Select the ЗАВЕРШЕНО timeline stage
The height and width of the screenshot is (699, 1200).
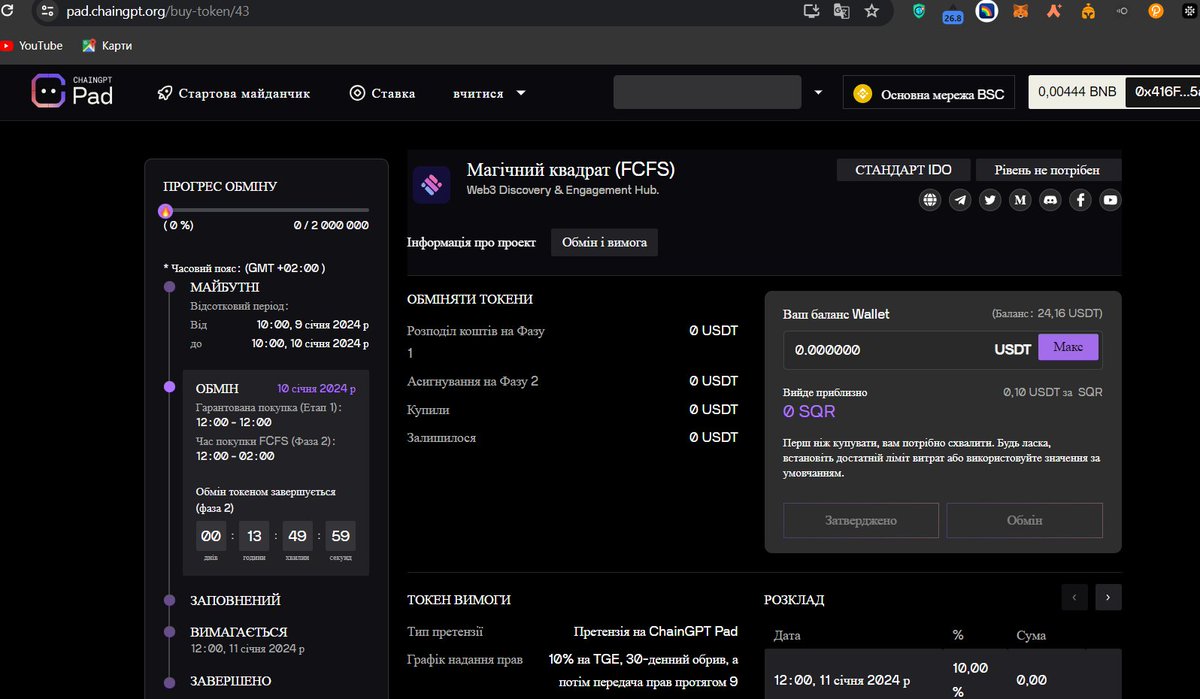pyautogui.click(x=230, y=681)
